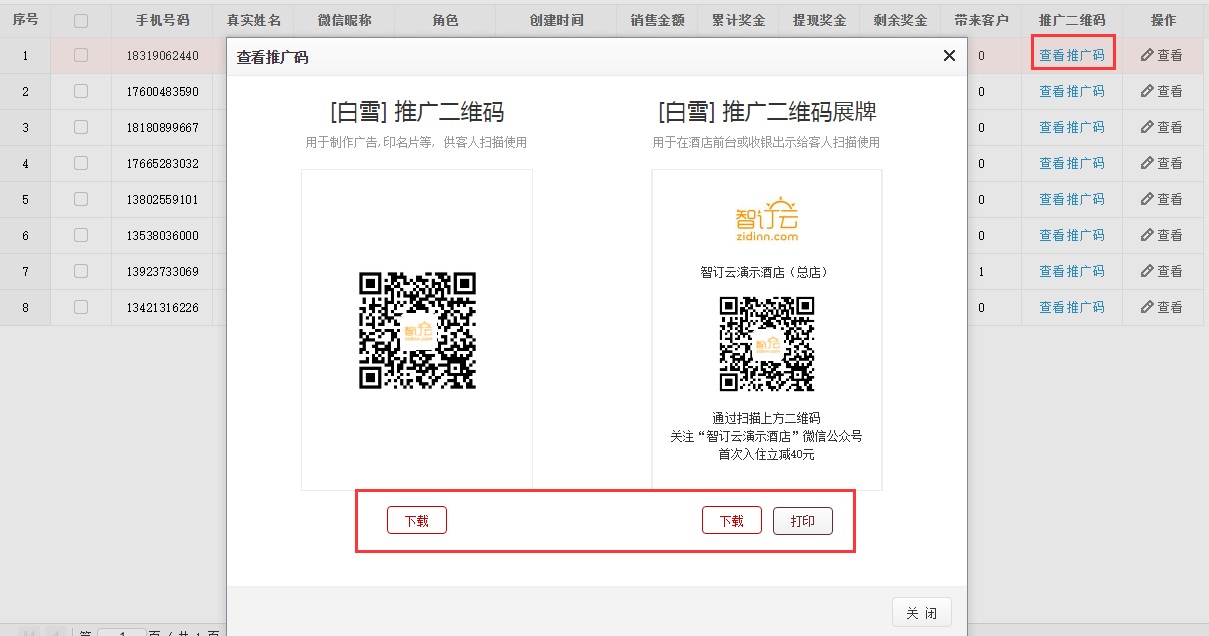Screen dimensions: 1209x636
Task: Open 查看推广码 link for 13923733069
Action: click(1072, 272)
